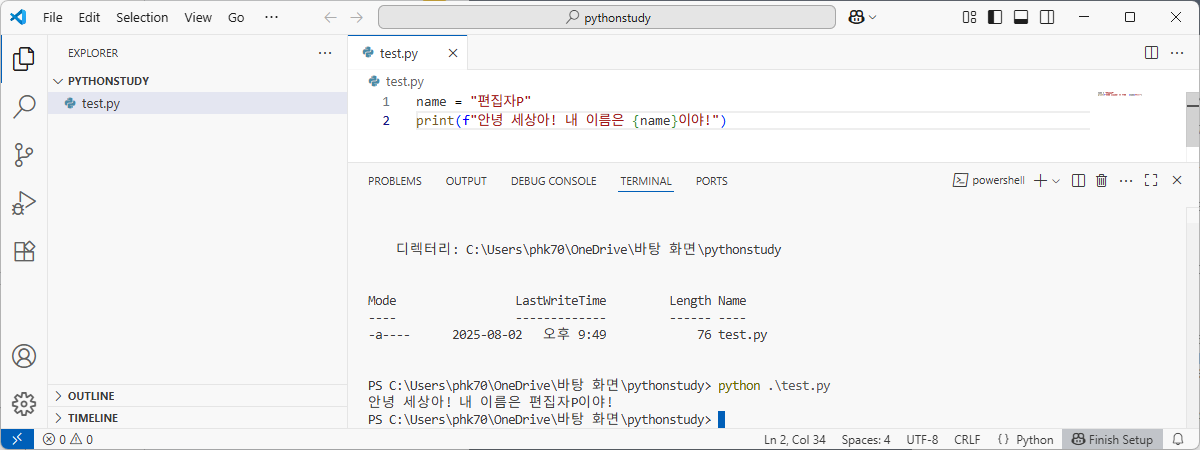Switch to the PROBLEMS tab
The height and width of the screenshot is (450, 1200).
pyautogui.click(x=395, y=181)
